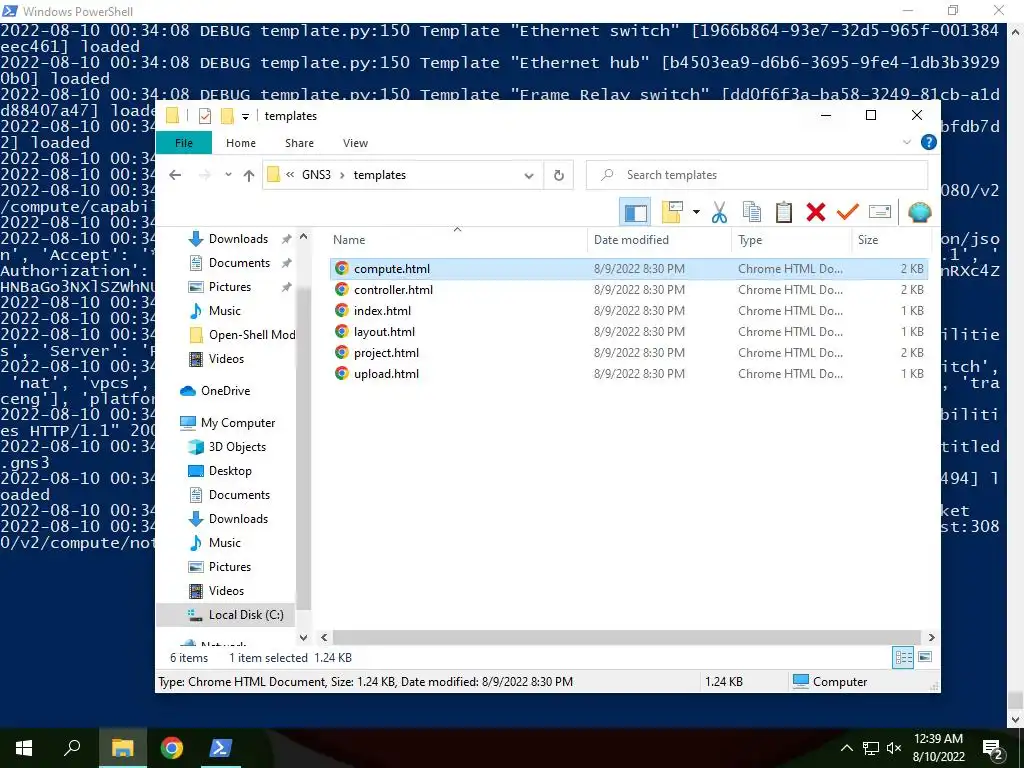Click the Properties quick access toolbar icon

click(205, 116)
